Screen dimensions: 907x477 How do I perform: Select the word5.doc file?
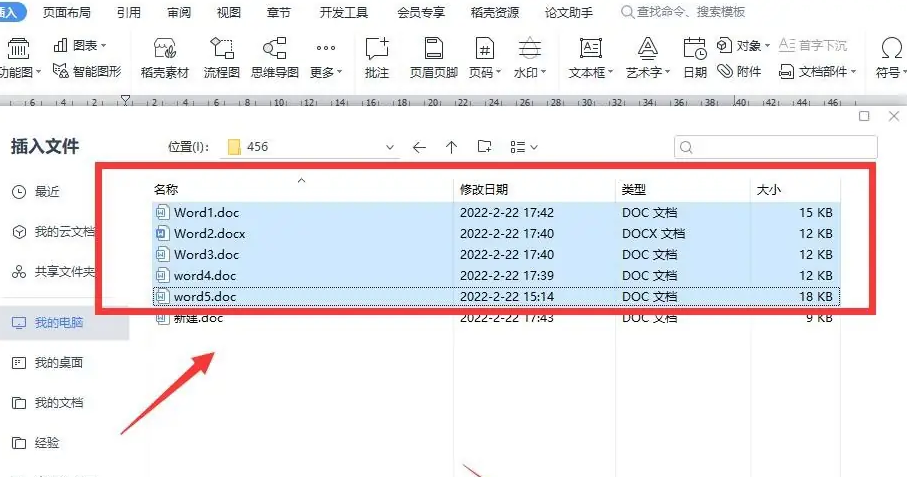coord(496,296)
